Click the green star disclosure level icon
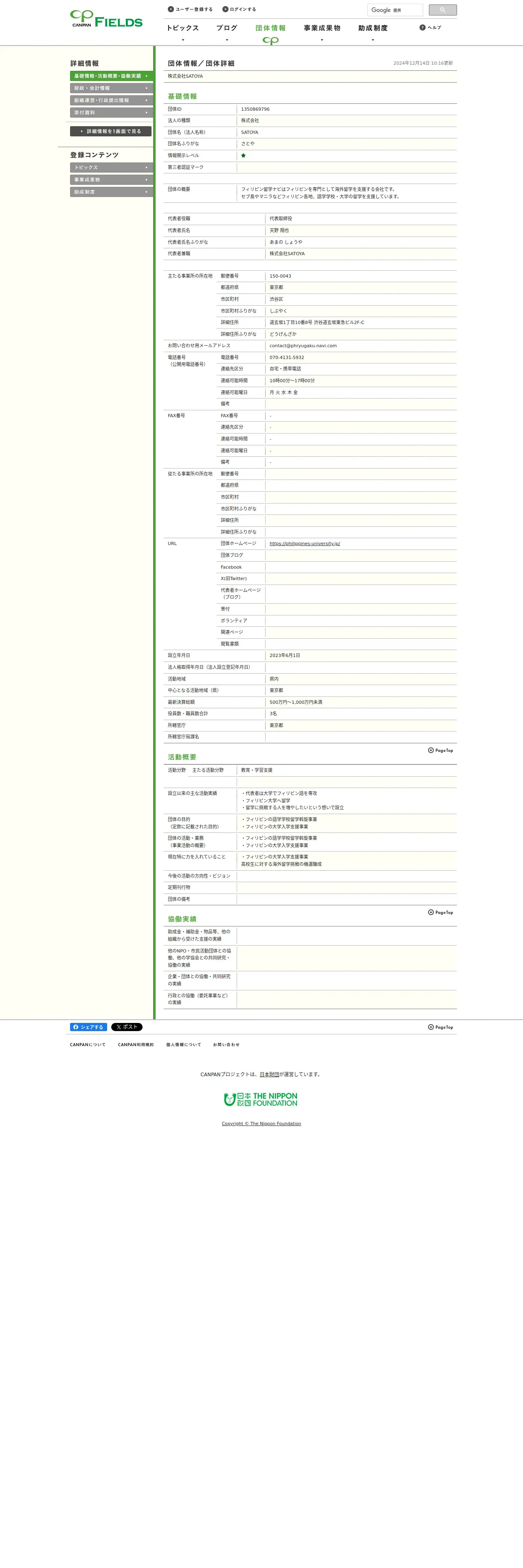523x1568 pixels. click(x=244, y=155)
